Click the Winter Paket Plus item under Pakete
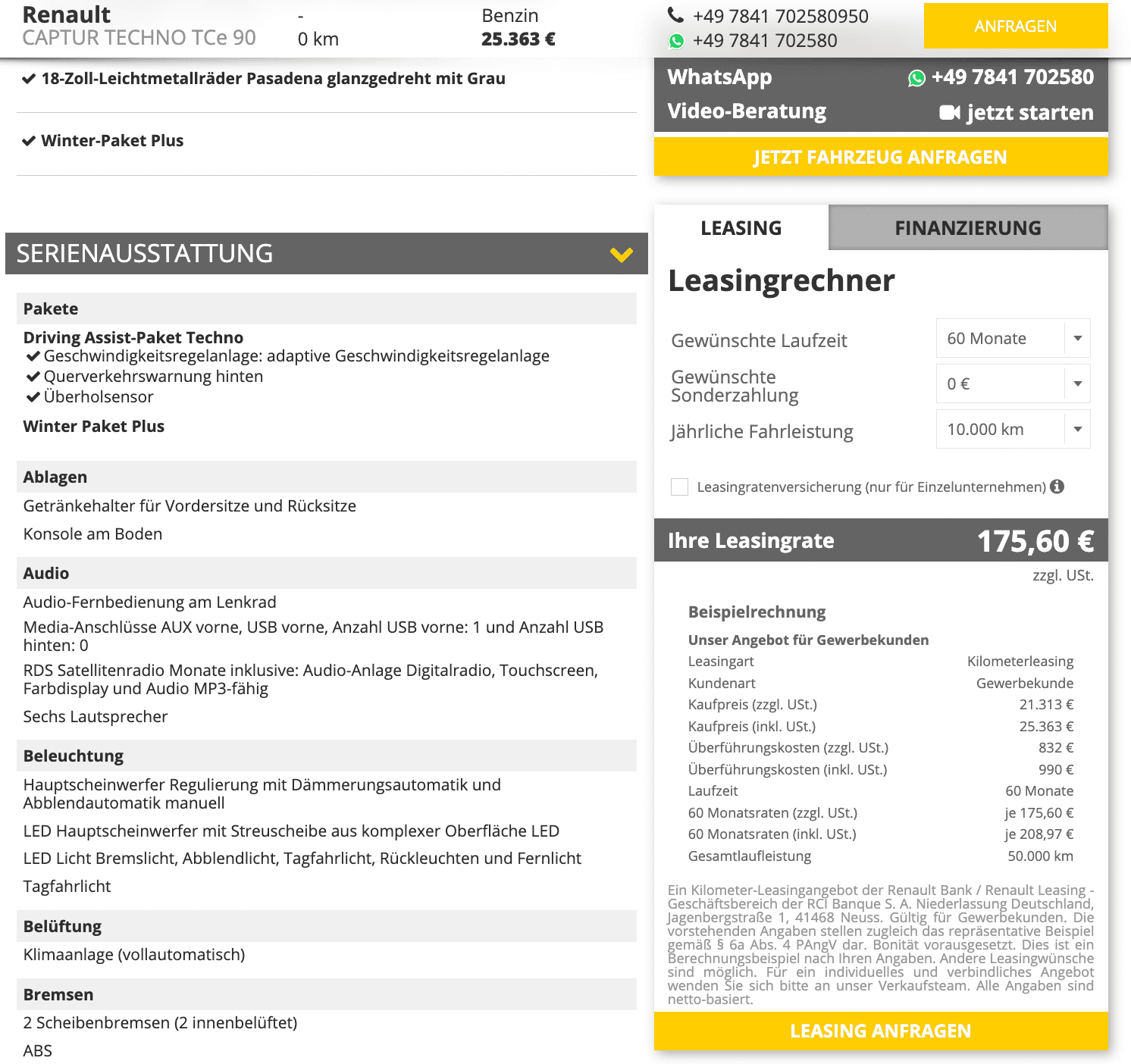Image resolution: width=1131 pixels, height=1064 pixels. click(94, 426)
